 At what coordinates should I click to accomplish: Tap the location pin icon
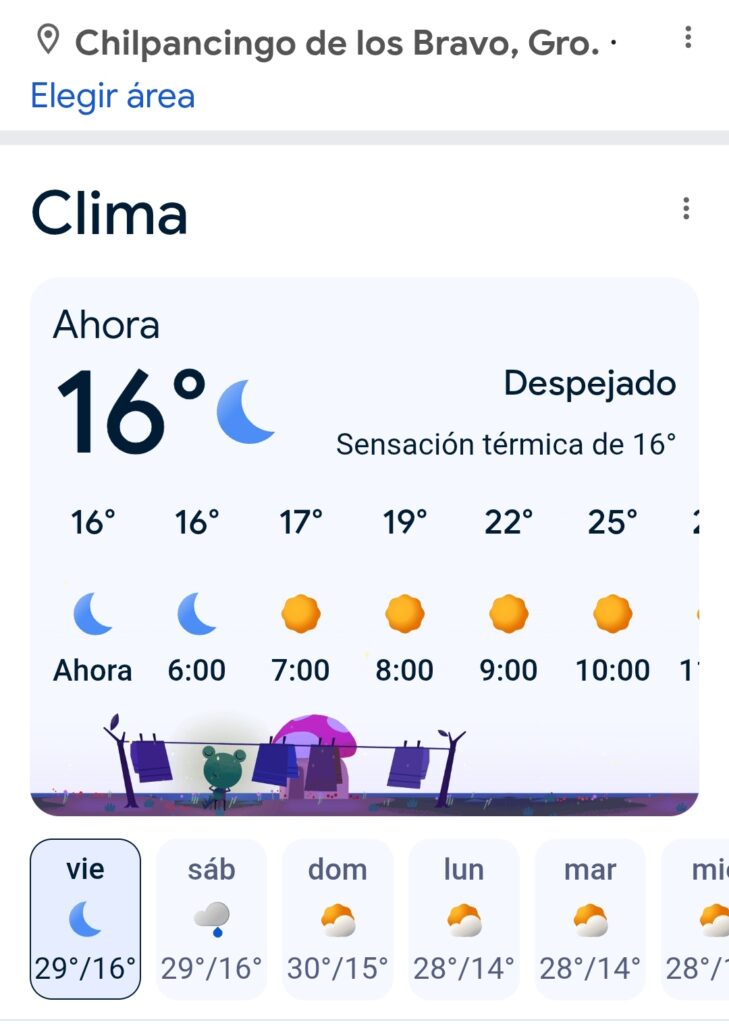(47, 41)
